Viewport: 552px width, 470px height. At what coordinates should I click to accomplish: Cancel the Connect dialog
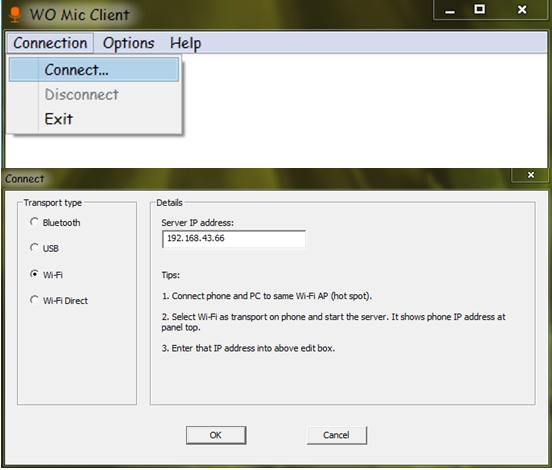(x=337, y=435)
